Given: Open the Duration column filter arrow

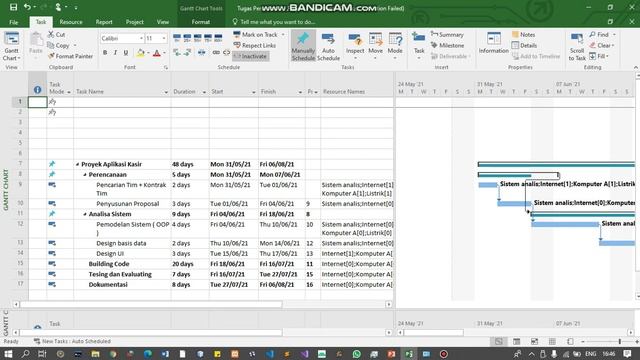Looking at the screenshot, I should 204,92.
